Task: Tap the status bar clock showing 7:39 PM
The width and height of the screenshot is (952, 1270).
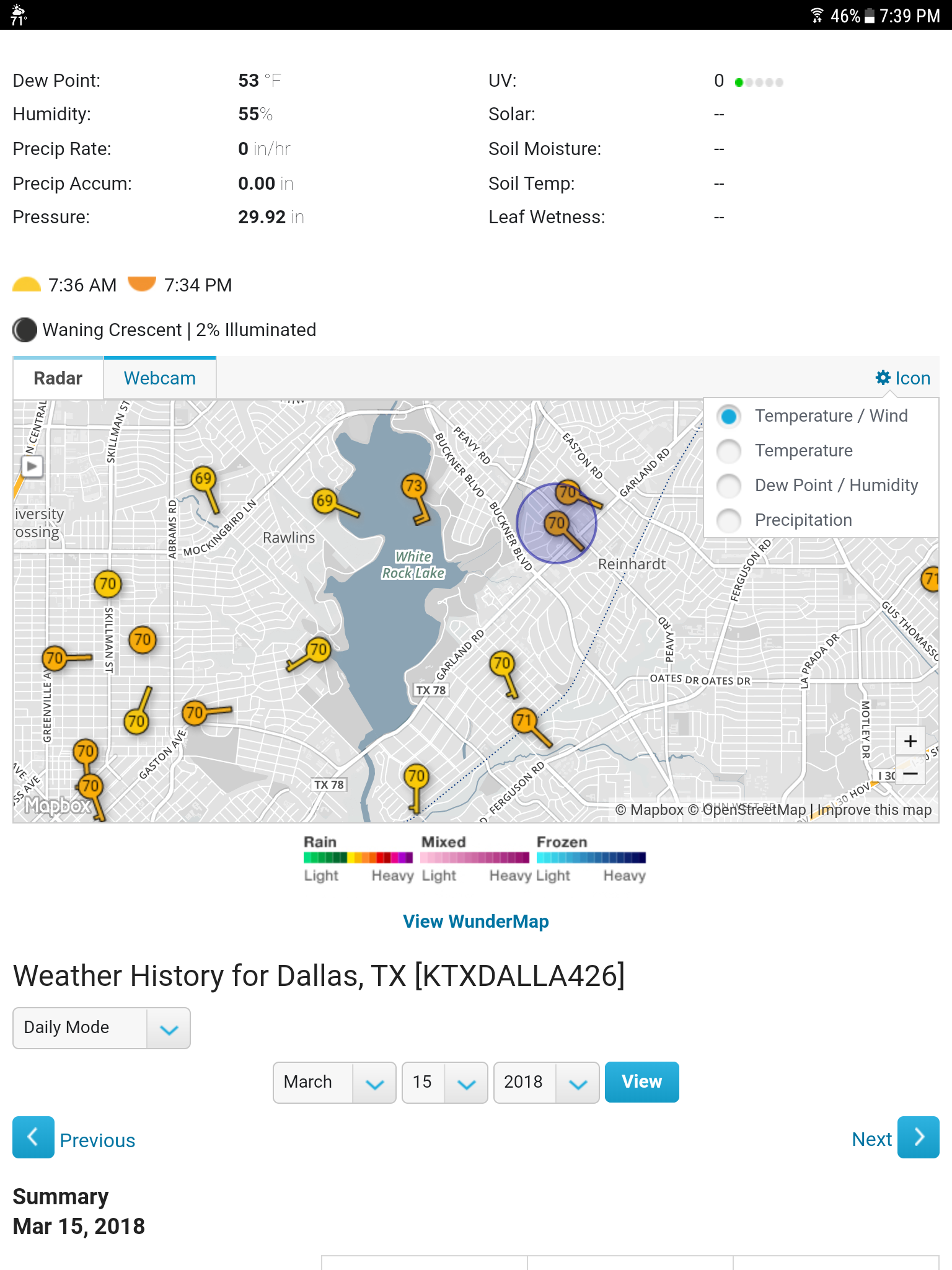Action: [x=910, y=16]
